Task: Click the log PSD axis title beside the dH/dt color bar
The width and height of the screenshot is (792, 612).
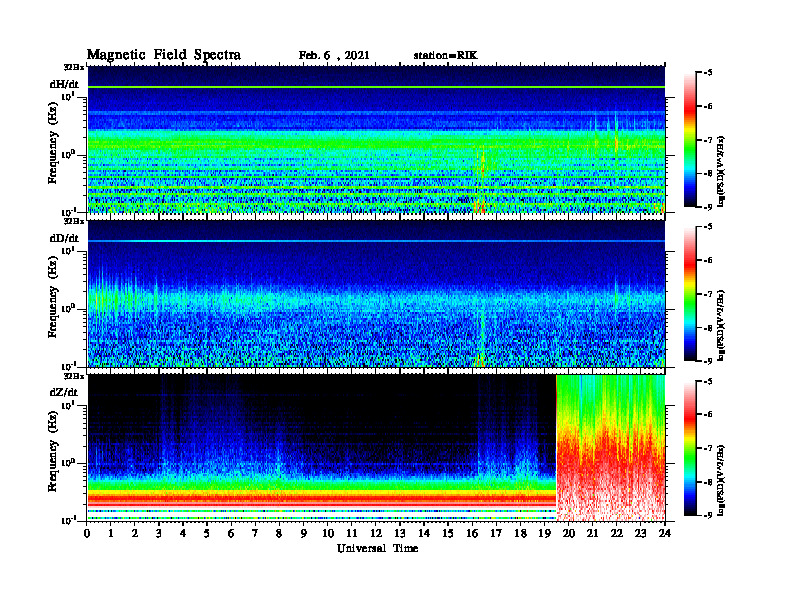Action: pos(722,171)
